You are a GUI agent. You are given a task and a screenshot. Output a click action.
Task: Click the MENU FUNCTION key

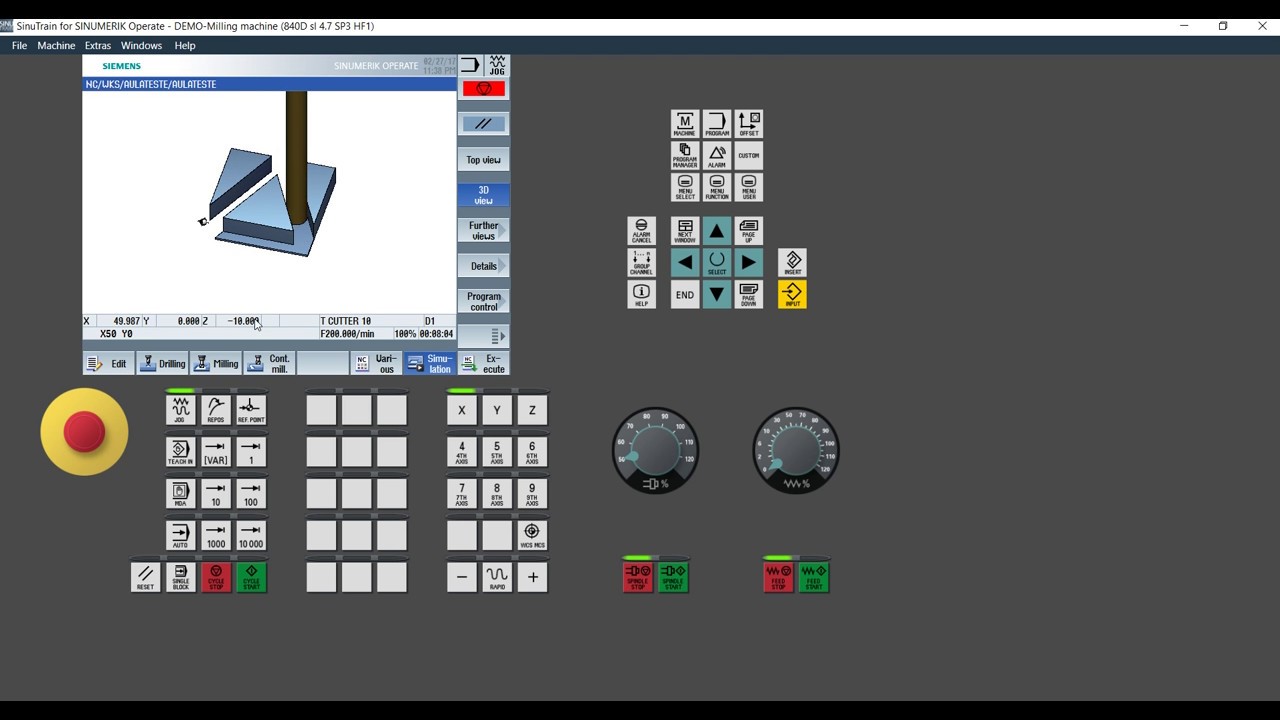(x=716, y=188)
